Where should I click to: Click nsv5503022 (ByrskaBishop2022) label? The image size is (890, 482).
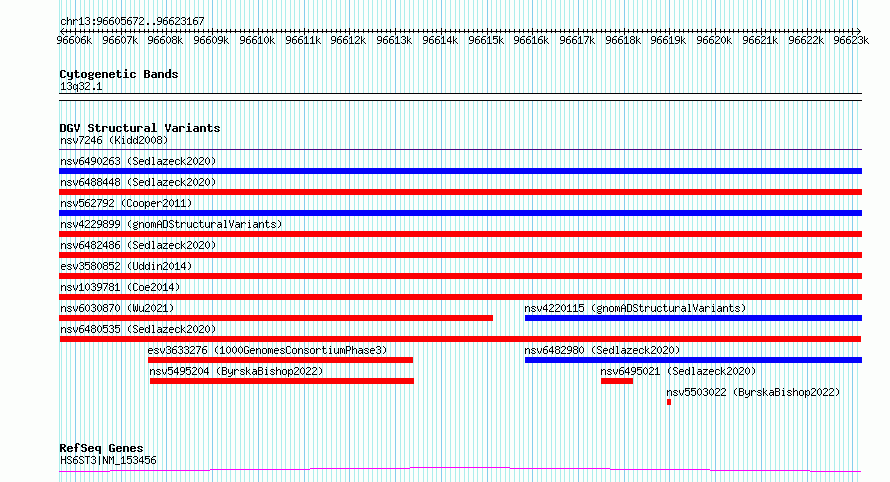coord(753,392)
